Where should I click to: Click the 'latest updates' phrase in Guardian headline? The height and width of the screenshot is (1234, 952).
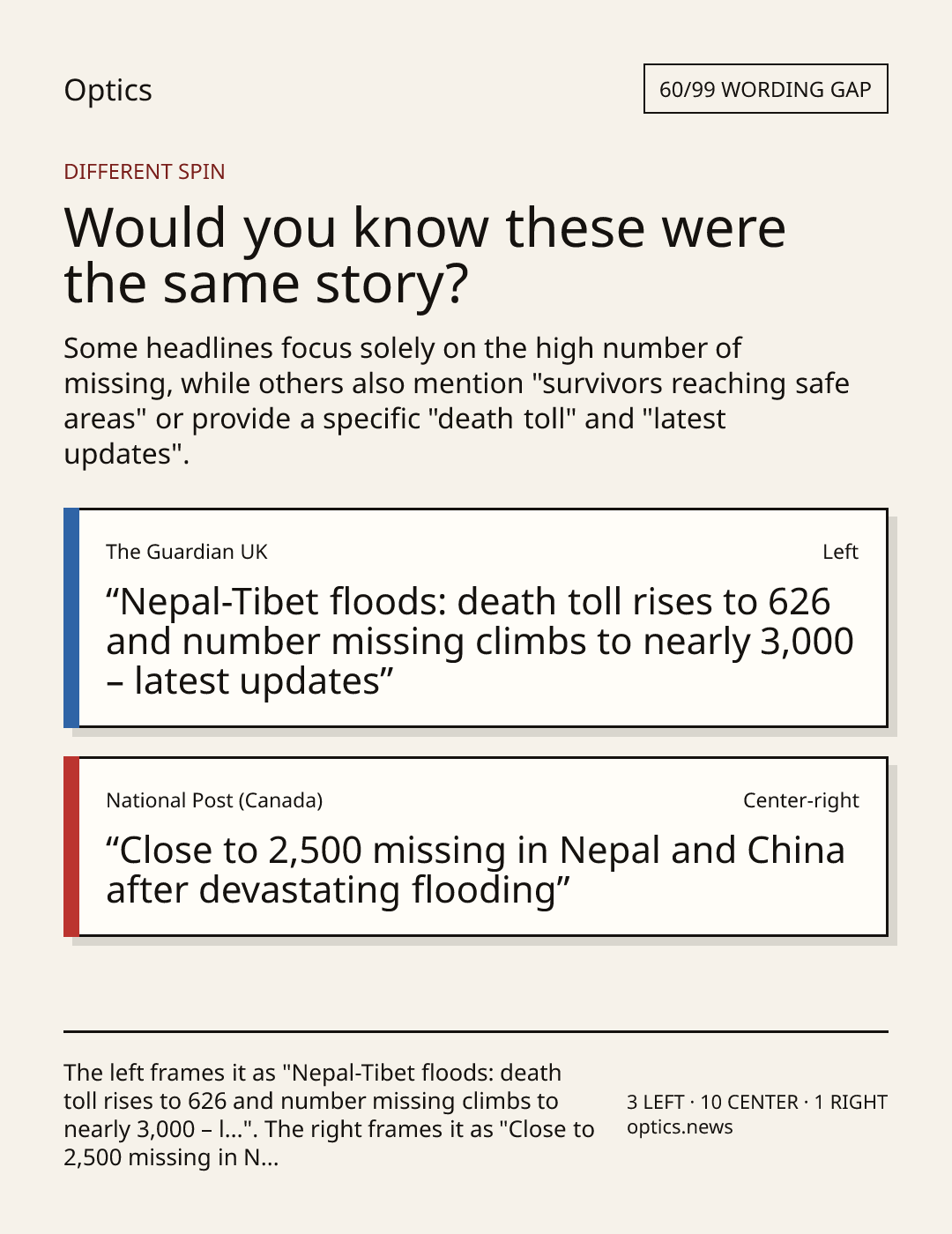256,681
